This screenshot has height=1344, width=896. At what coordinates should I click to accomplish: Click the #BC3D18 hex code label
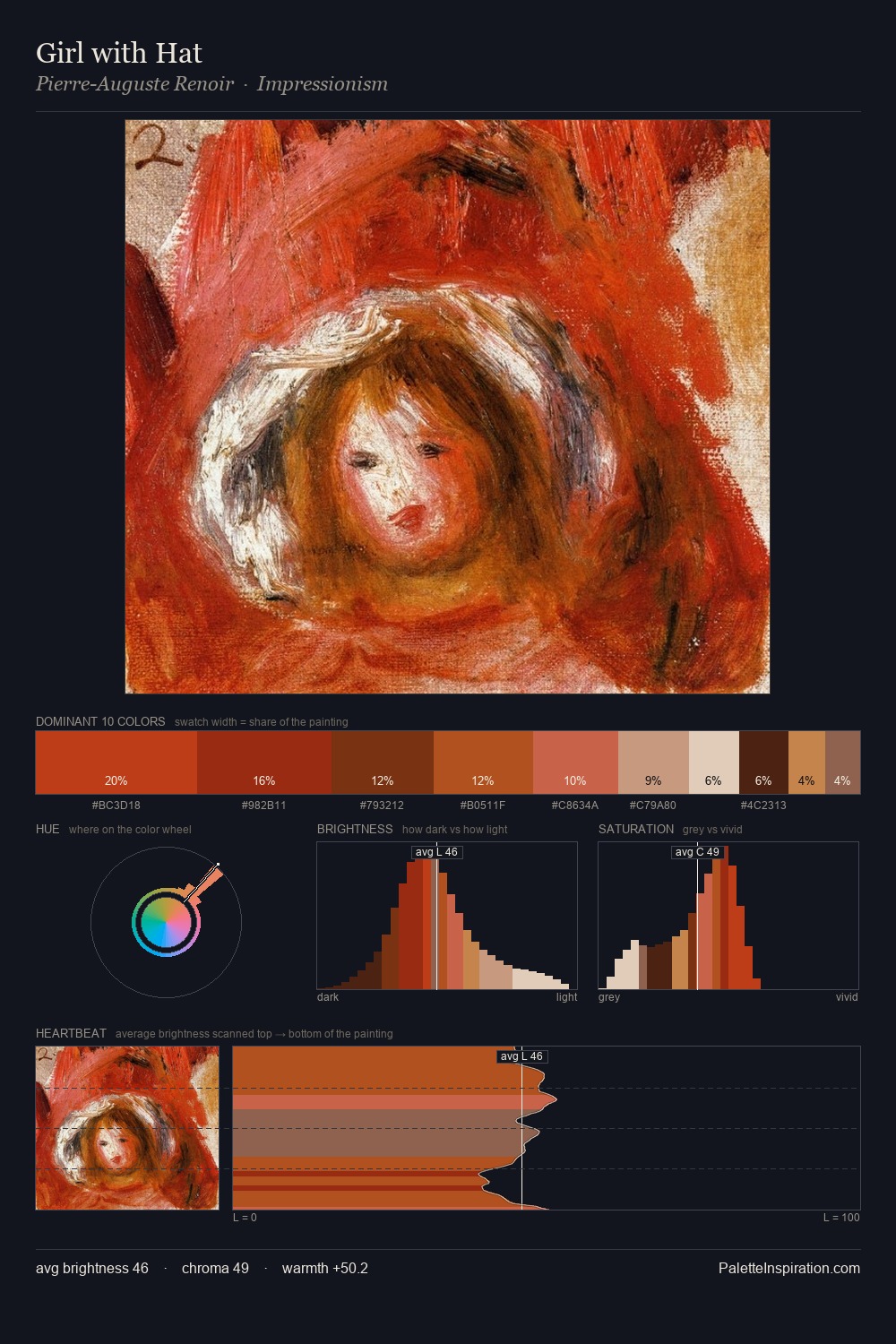point(116,806)
